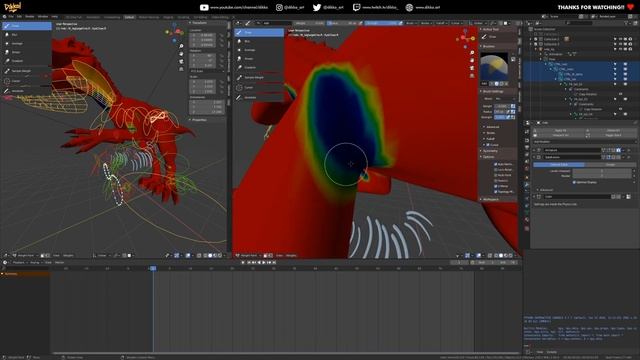Select the Simple subdivision type

tap(610, 164)
